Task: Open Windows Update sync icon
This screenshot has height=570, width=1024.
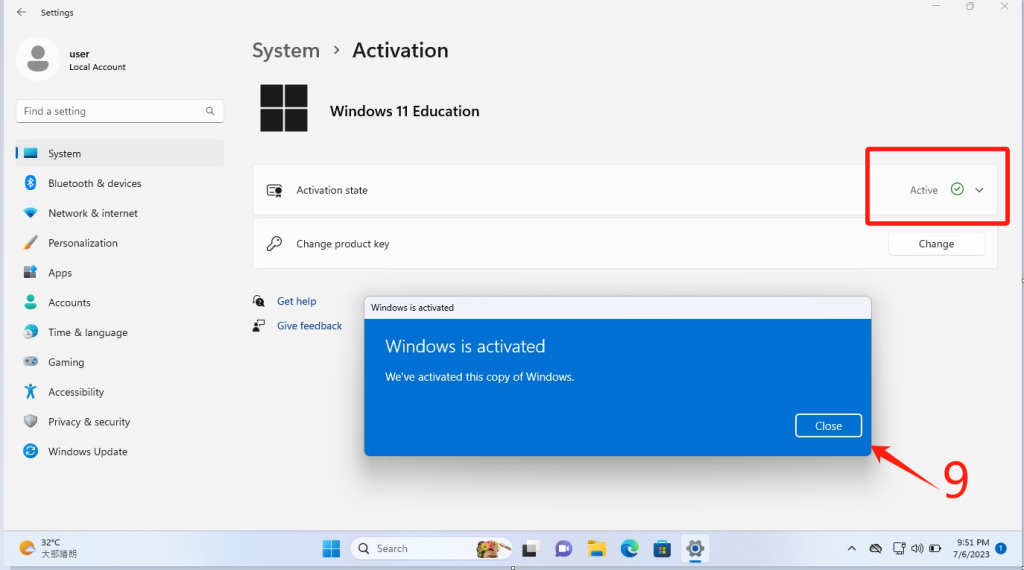Action: (30, 452)
